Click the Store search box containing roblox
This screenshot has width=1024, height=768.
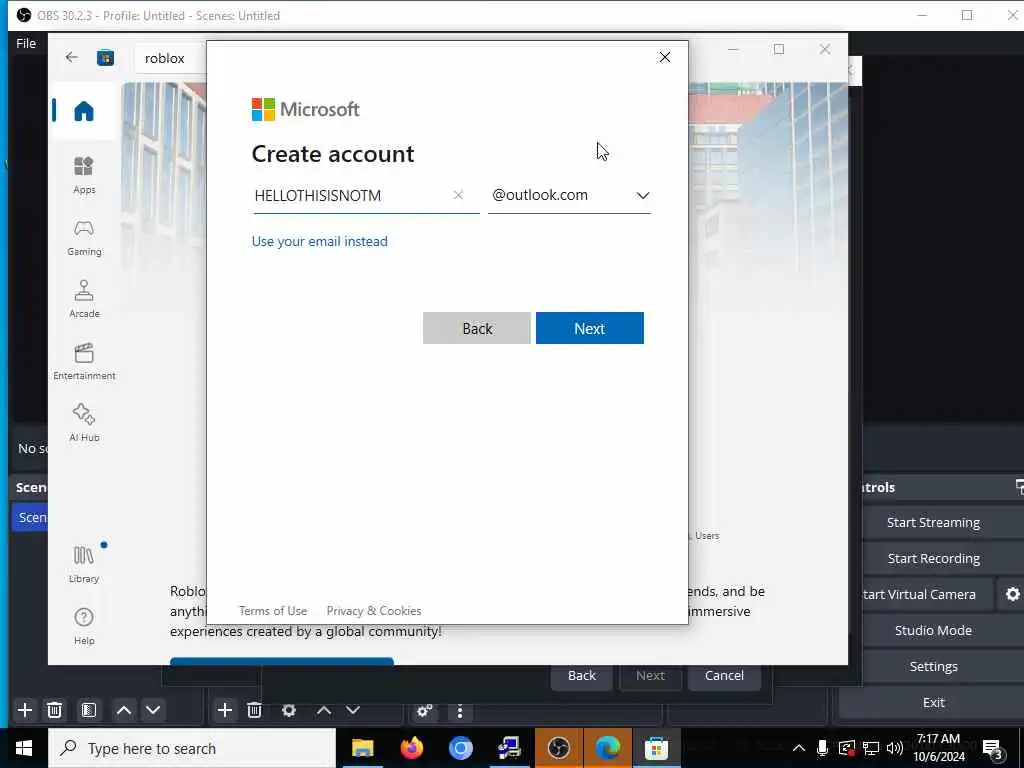coord(172,58)
